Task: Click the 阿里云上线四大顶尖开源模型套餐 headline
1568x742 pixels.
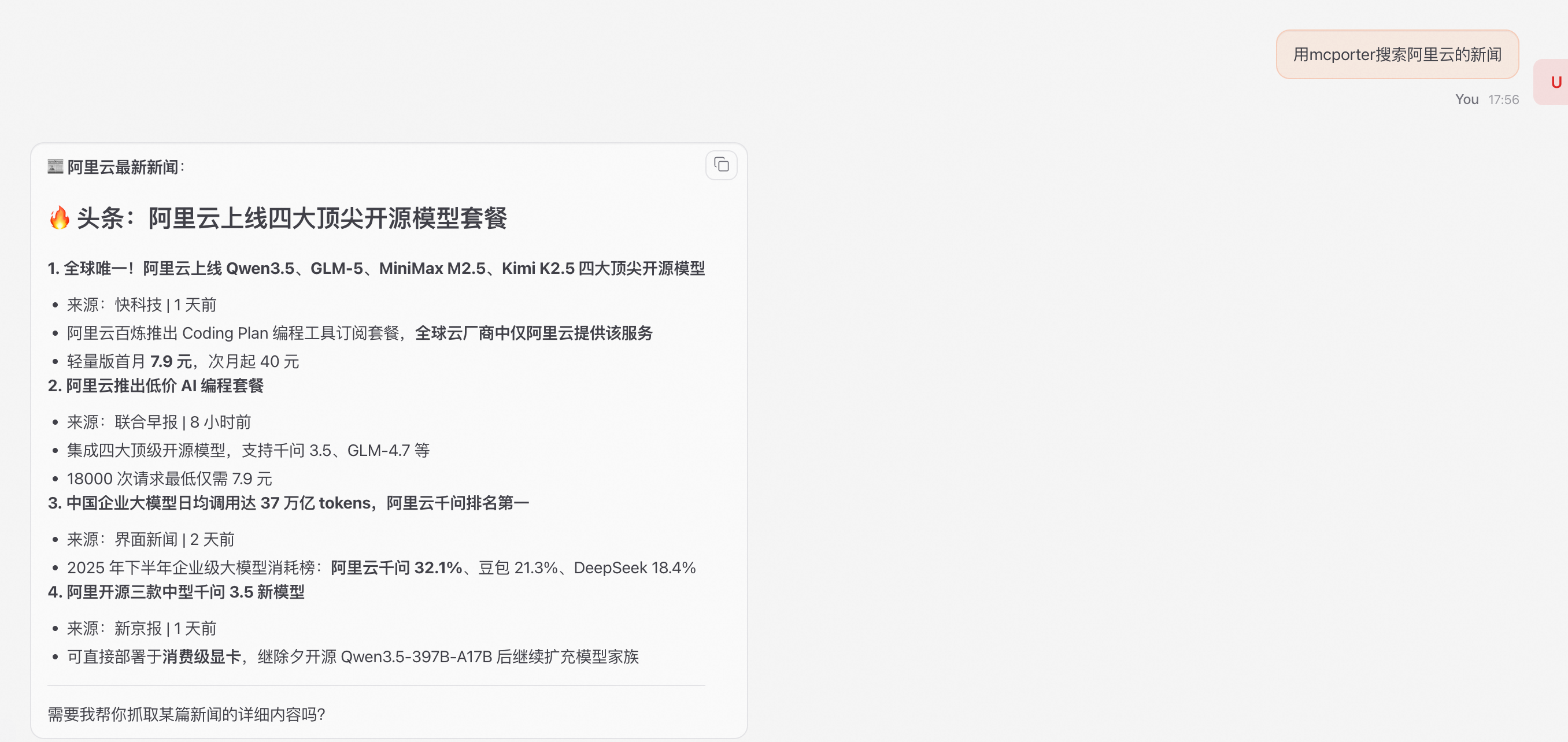Action: 327,218
